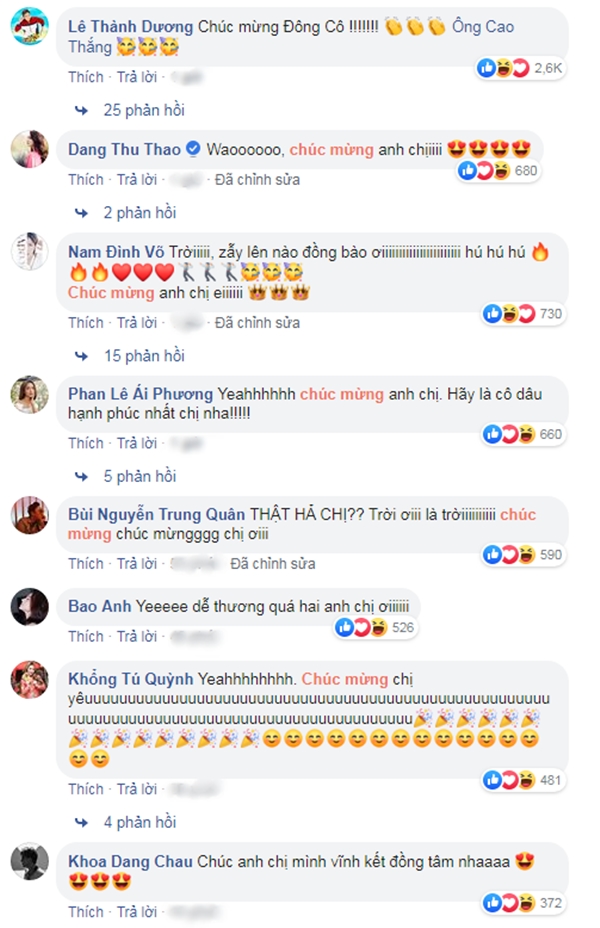Click the chúc mừng highlighted text in Phan Lê Ái Phương's comment
Screen dimensions: 600x928
[x=341, y=394]
